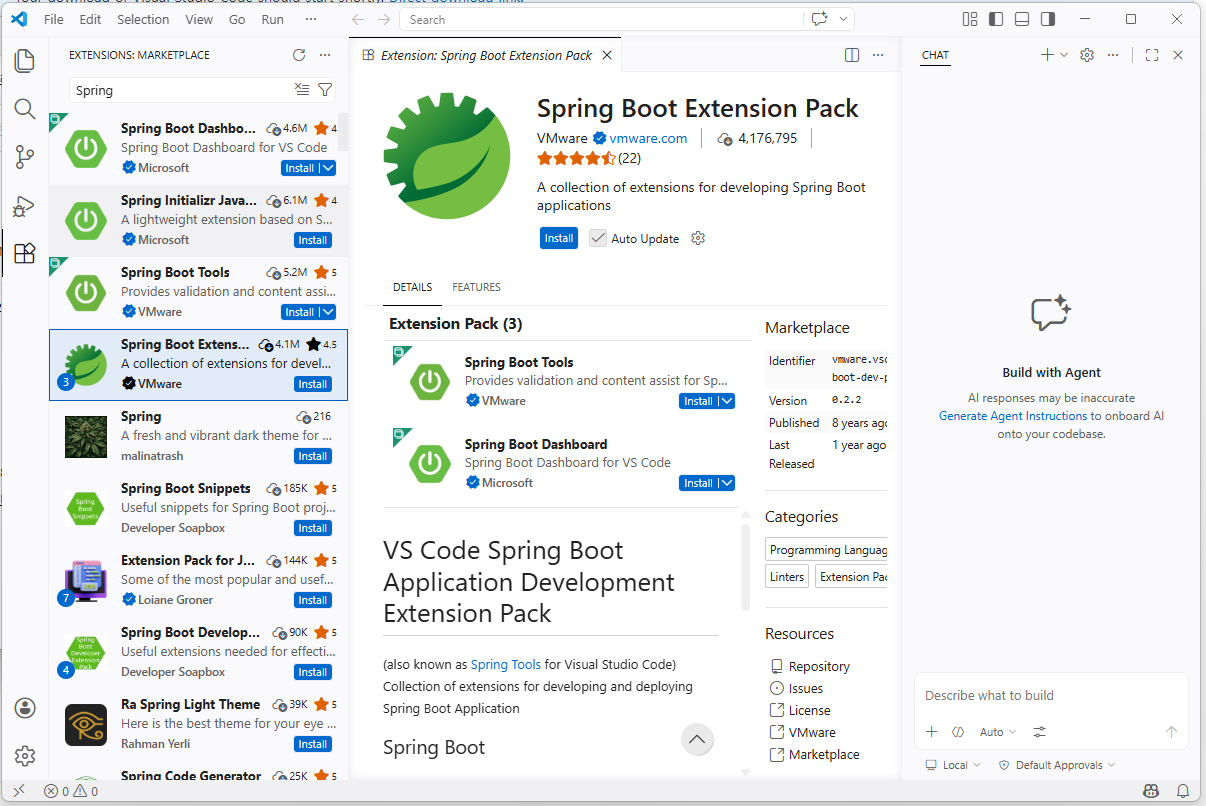Open the Local session target dropdown
The width and height of the screenshot is (1206, 806).
954,765
